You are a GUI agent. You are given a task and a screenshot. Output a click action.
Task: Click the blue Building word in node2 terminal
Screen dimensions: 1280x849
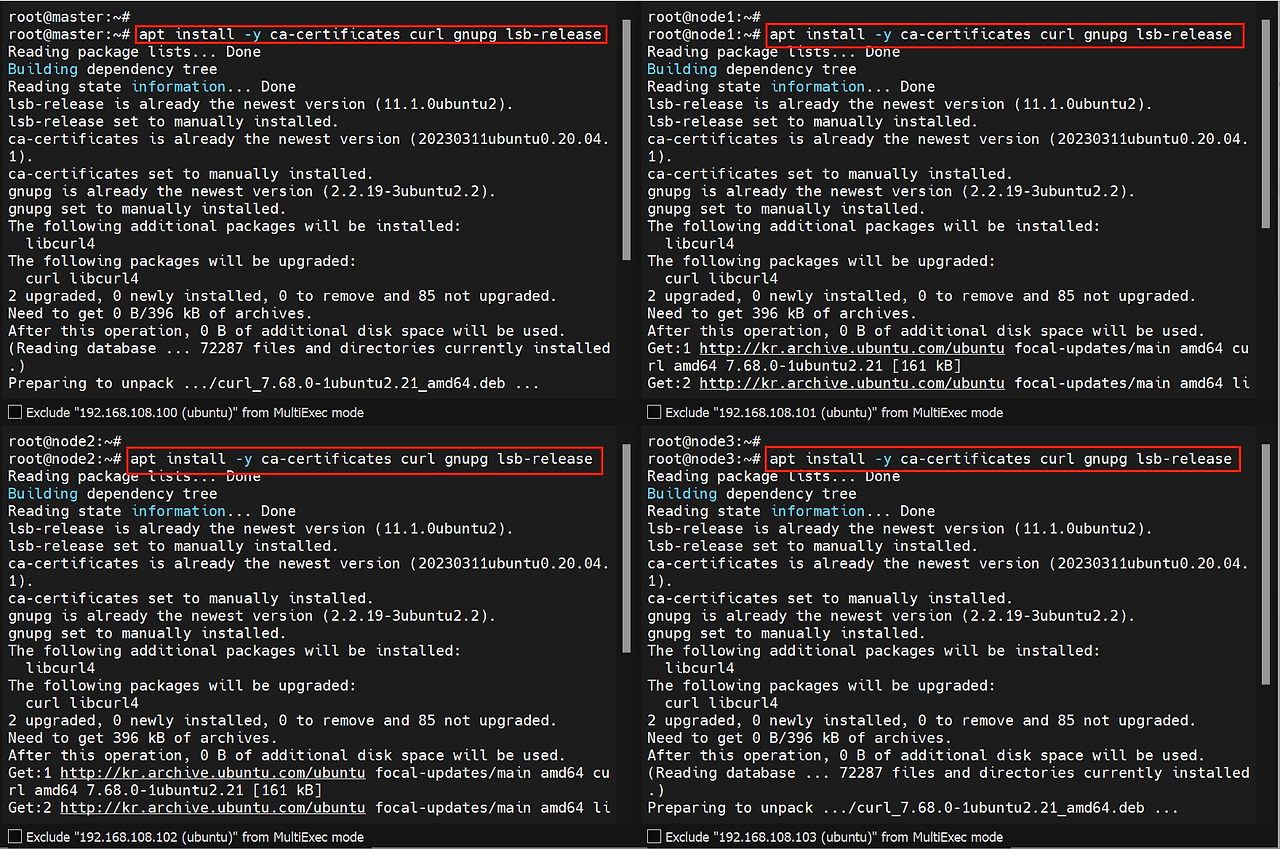42,494
